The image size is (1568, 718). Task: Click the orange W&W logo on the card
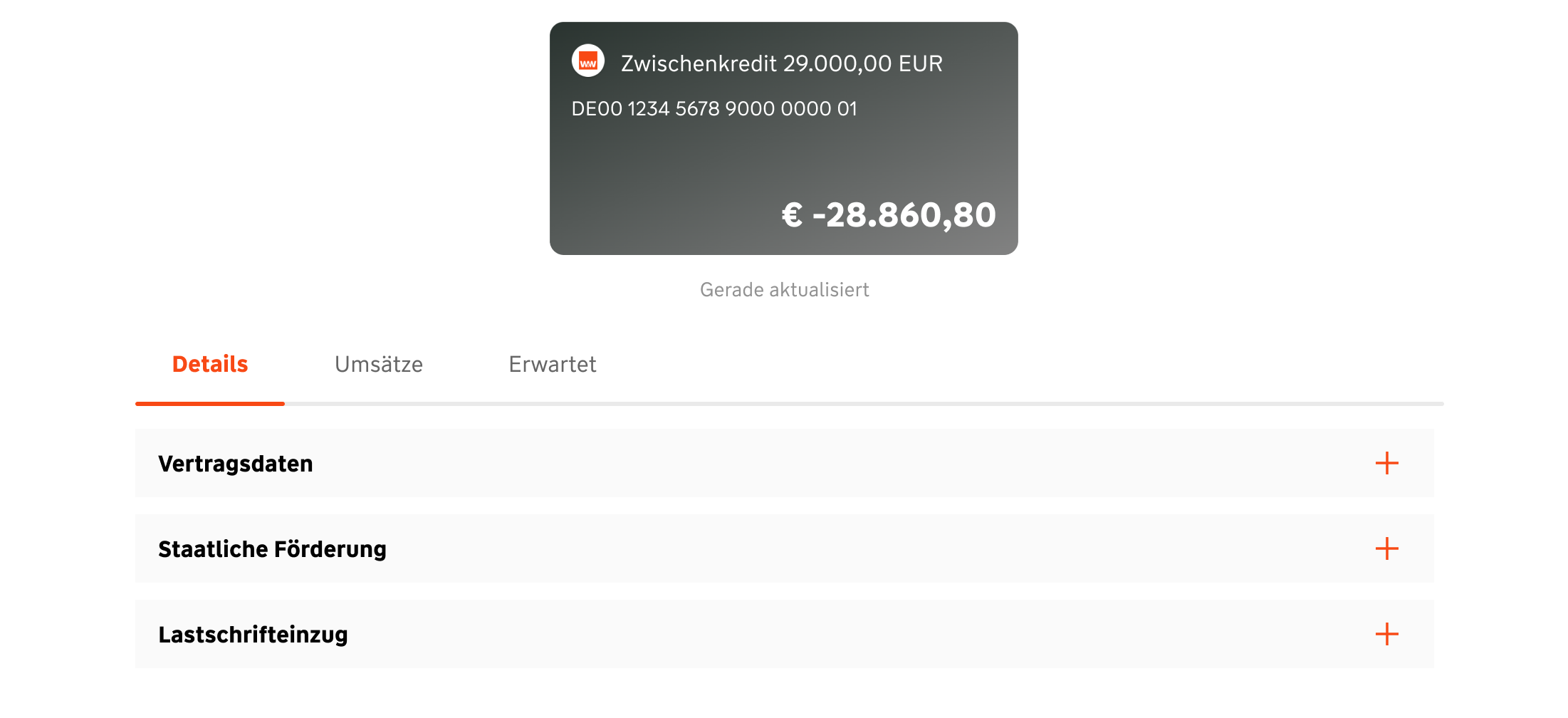[587, 61]
